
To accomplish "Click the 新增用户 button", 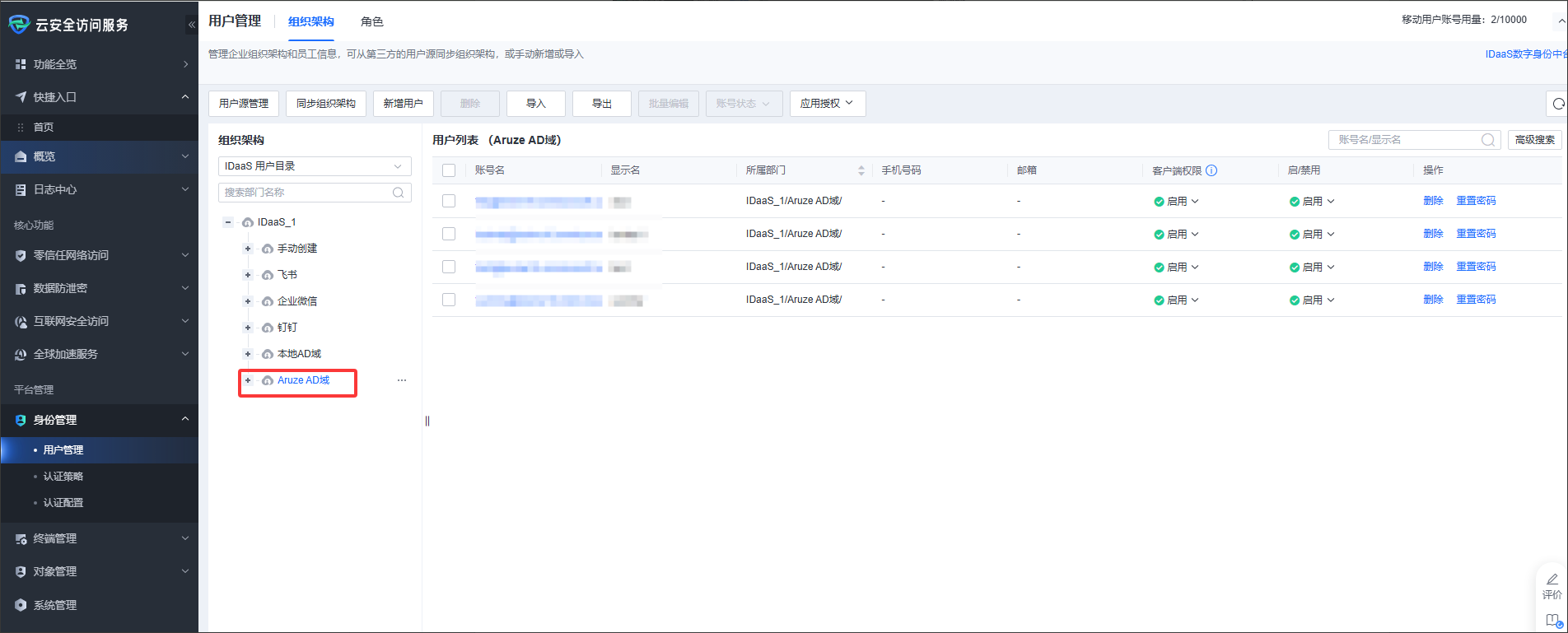I will [x=403, y=104].
